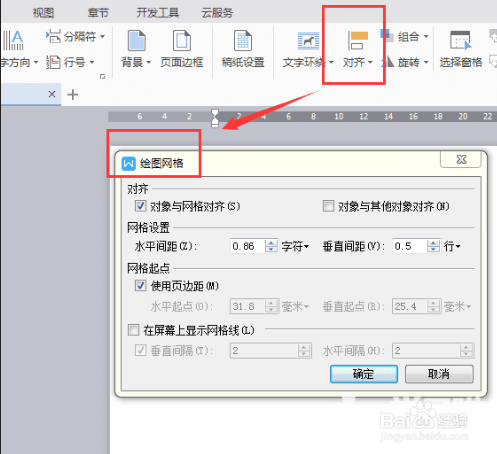Click the vertical spacing (垂直间距) field

[410, 246]
